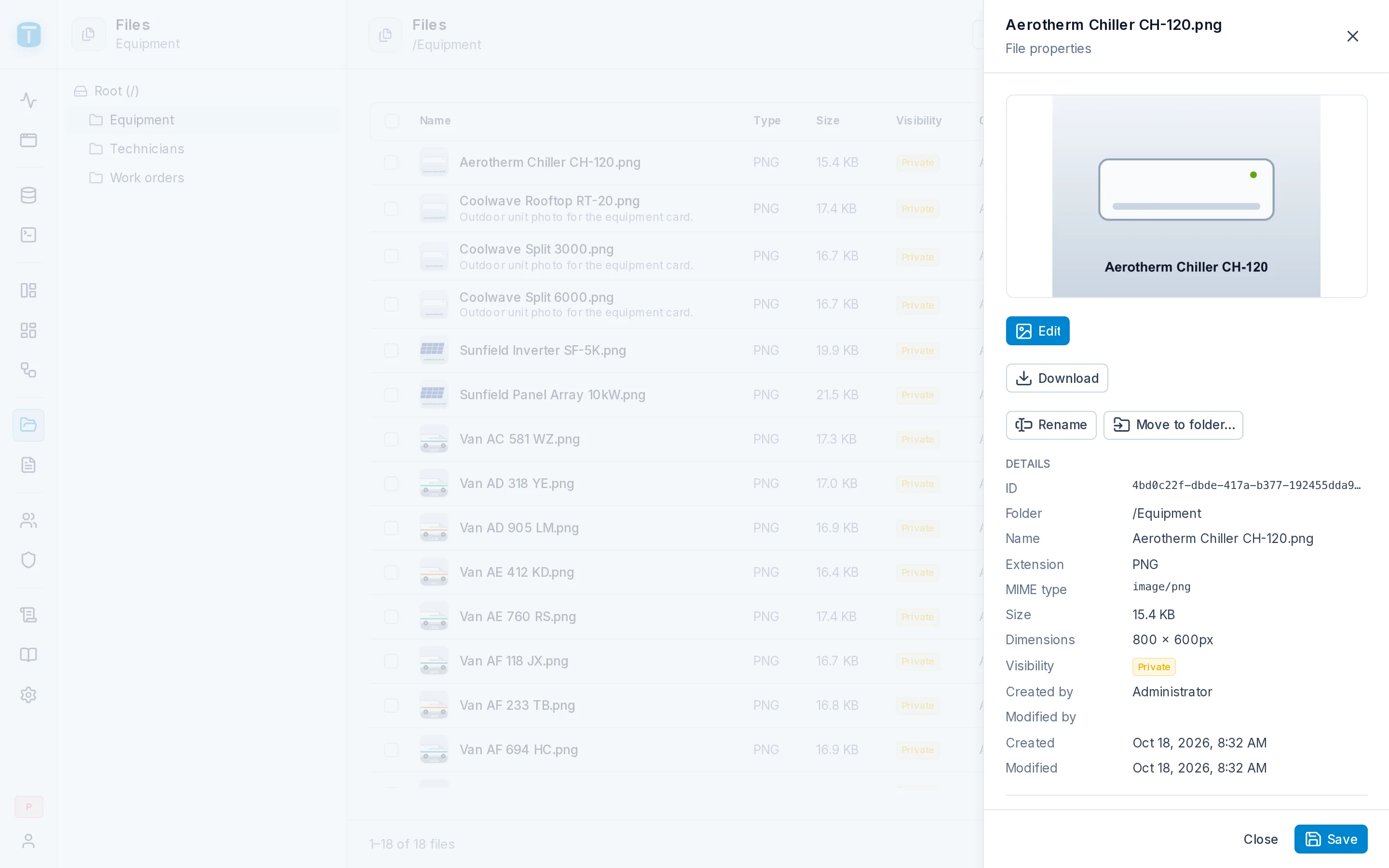The image size is (1389, 868).
Task: Click the file ID value text
Action: 1246,485
